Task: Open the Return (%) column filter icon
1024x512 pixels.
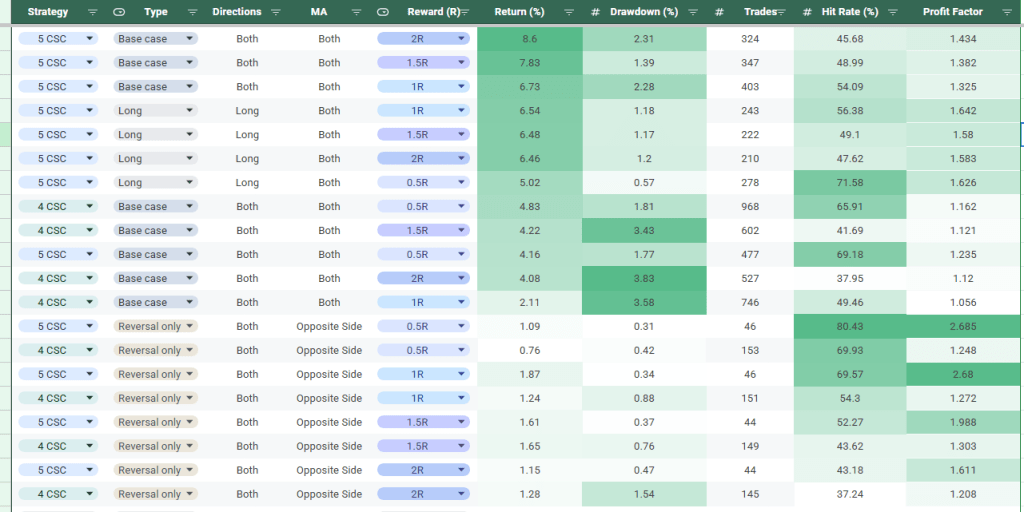Action: pyautogui.click(x=569, y=12)
